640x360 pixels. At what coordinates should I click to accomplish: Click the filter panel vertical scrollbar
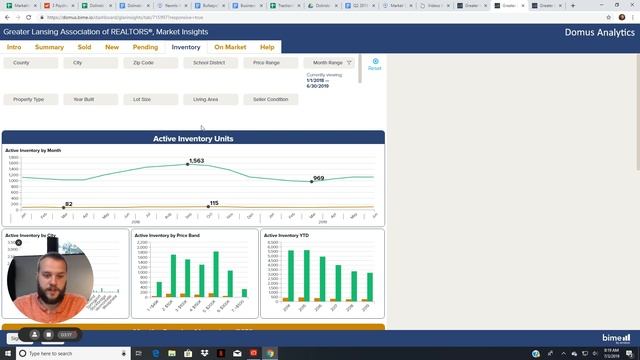click(360, 69)
